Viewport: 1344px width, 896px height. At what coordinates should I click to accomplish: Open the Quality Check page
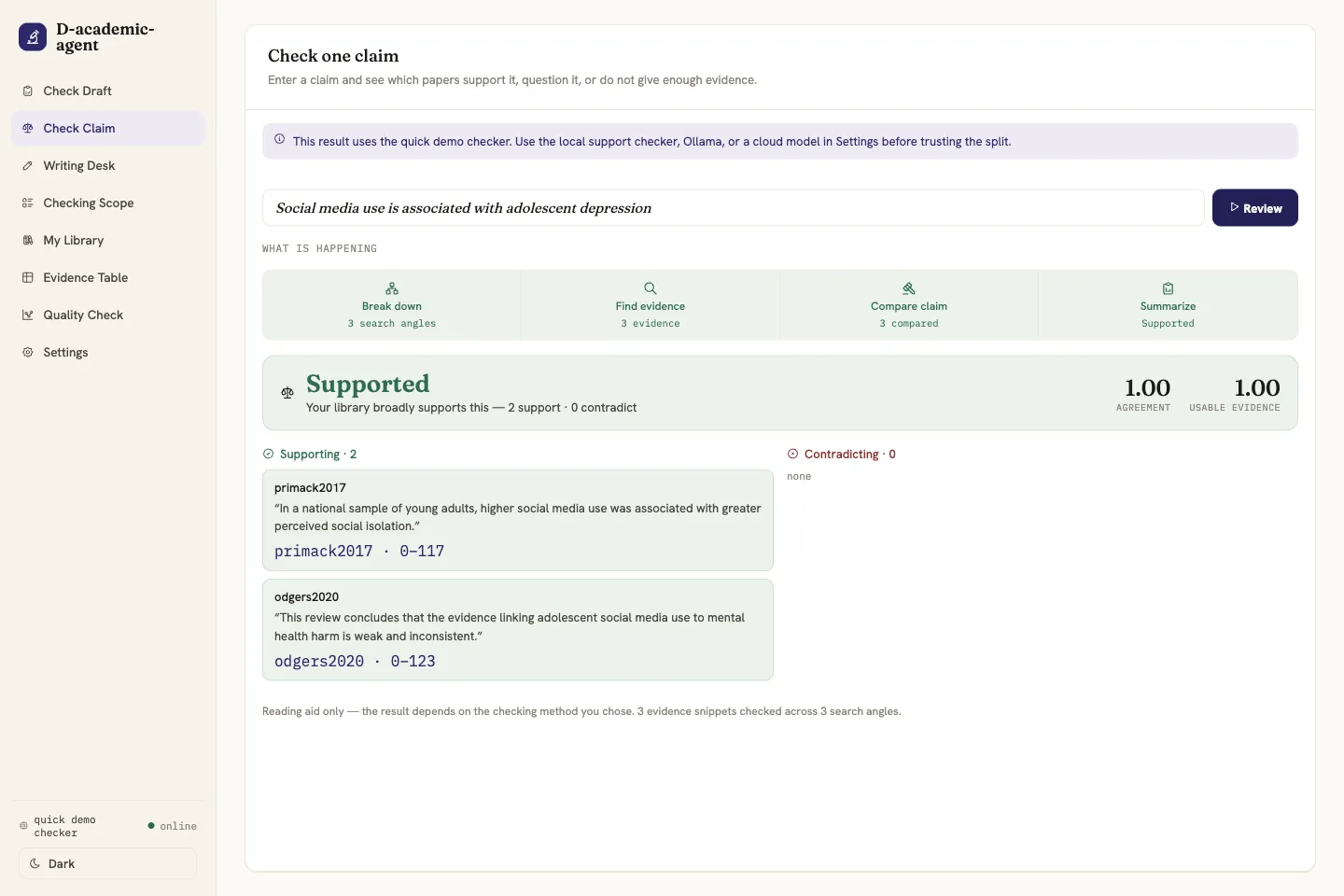(x=107, y=315)
